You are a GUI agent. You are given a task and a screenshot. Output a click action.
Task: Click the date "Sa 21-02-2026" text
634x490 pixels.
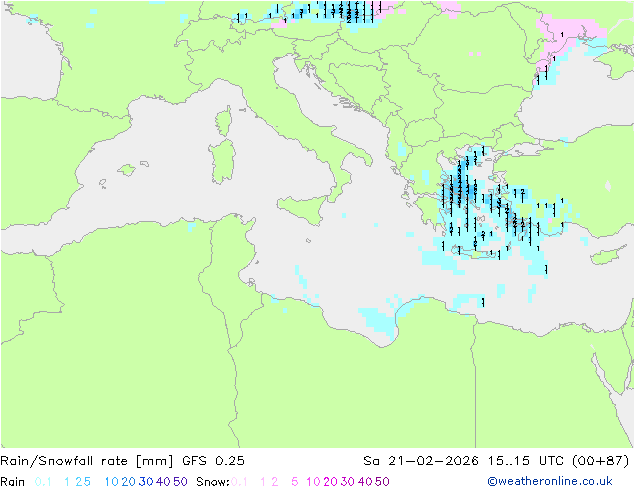(421, 461)
